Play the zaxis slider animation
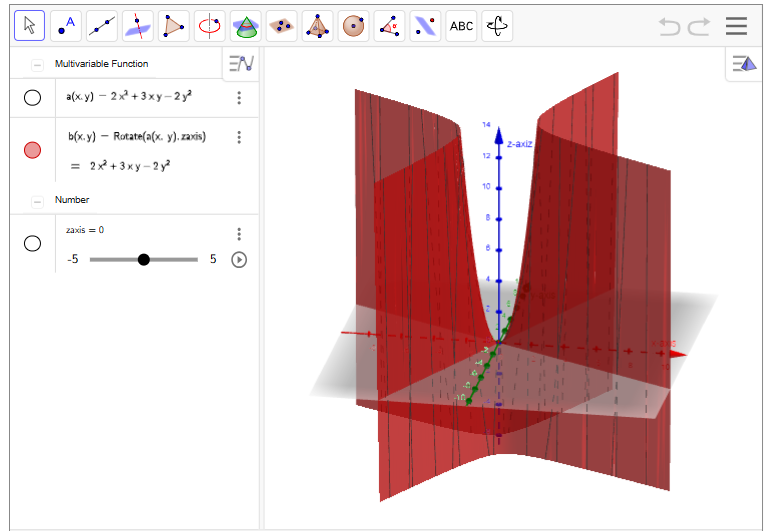 (239, 260)
